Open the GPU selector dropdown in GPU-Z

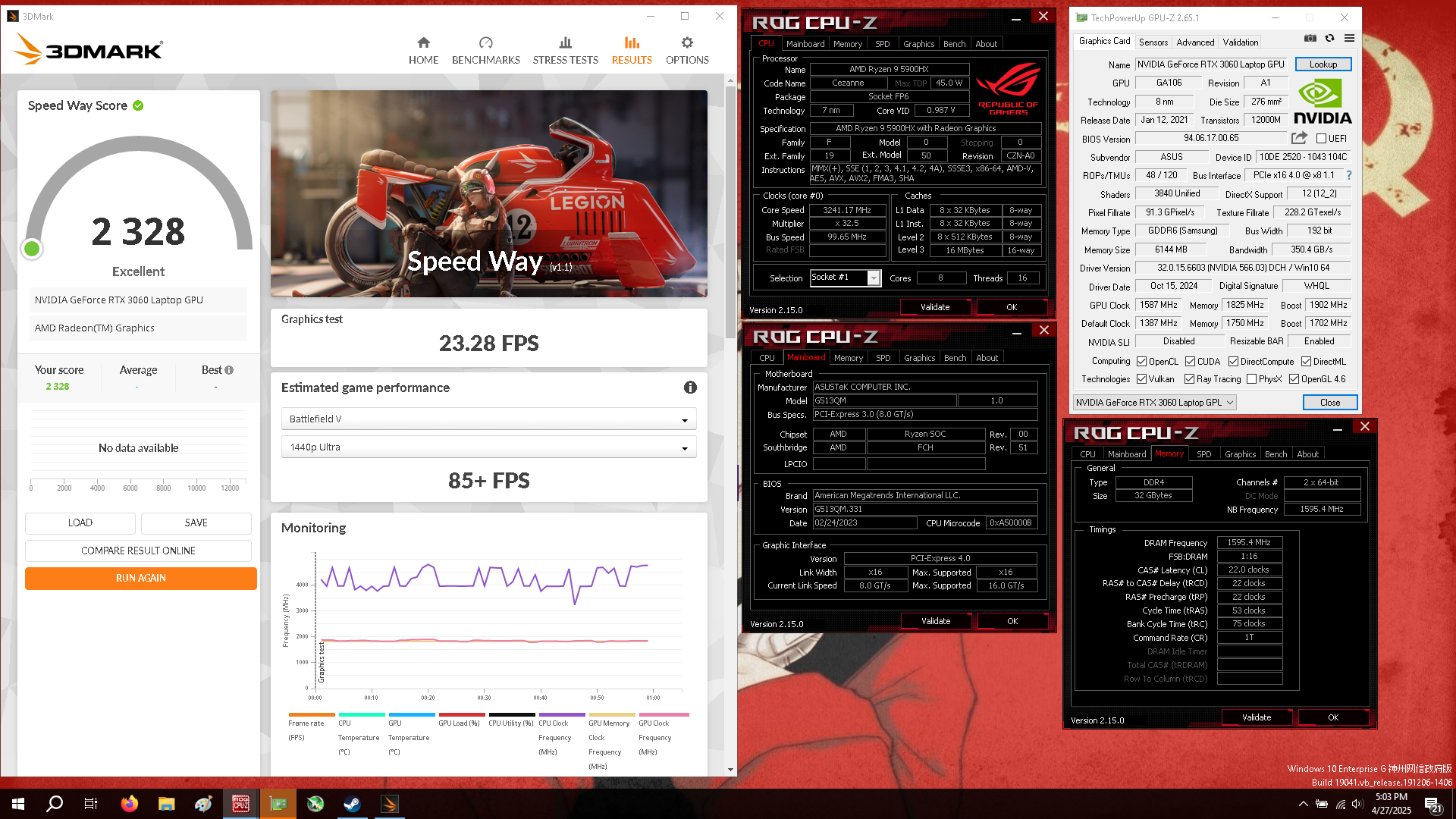(1155, 403)
